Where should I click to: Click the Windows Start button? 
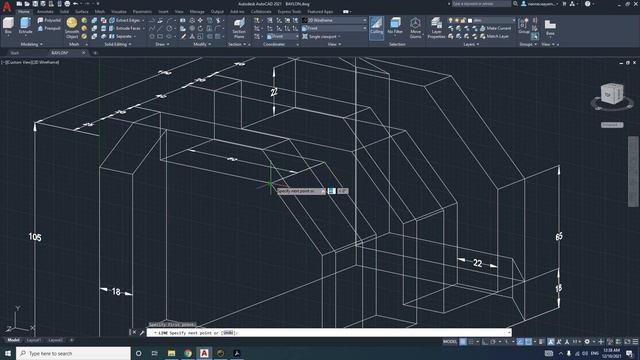8,353
